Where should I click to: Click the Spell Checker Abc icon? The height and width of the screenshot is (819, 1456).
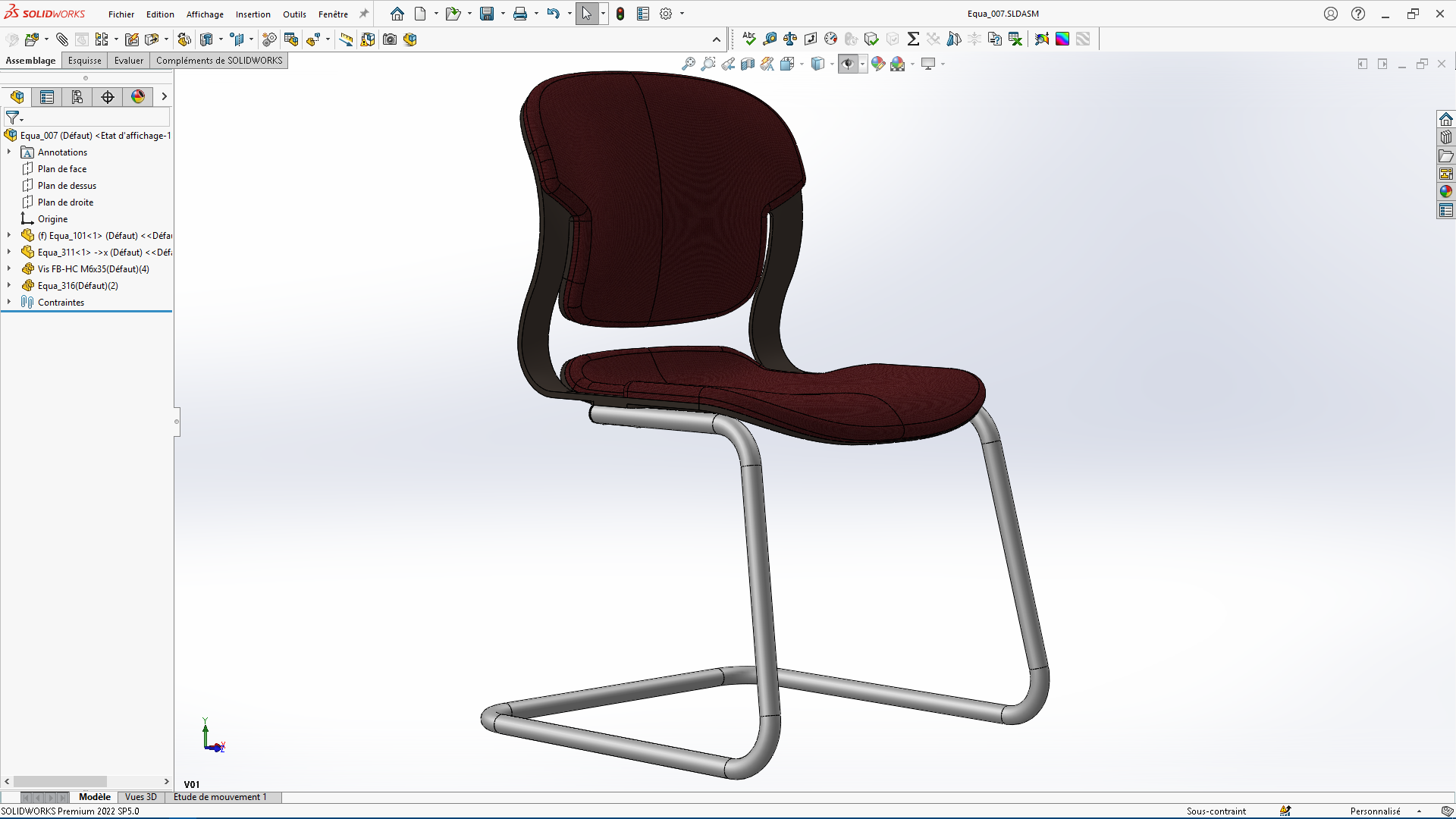[x=749, y=39]
